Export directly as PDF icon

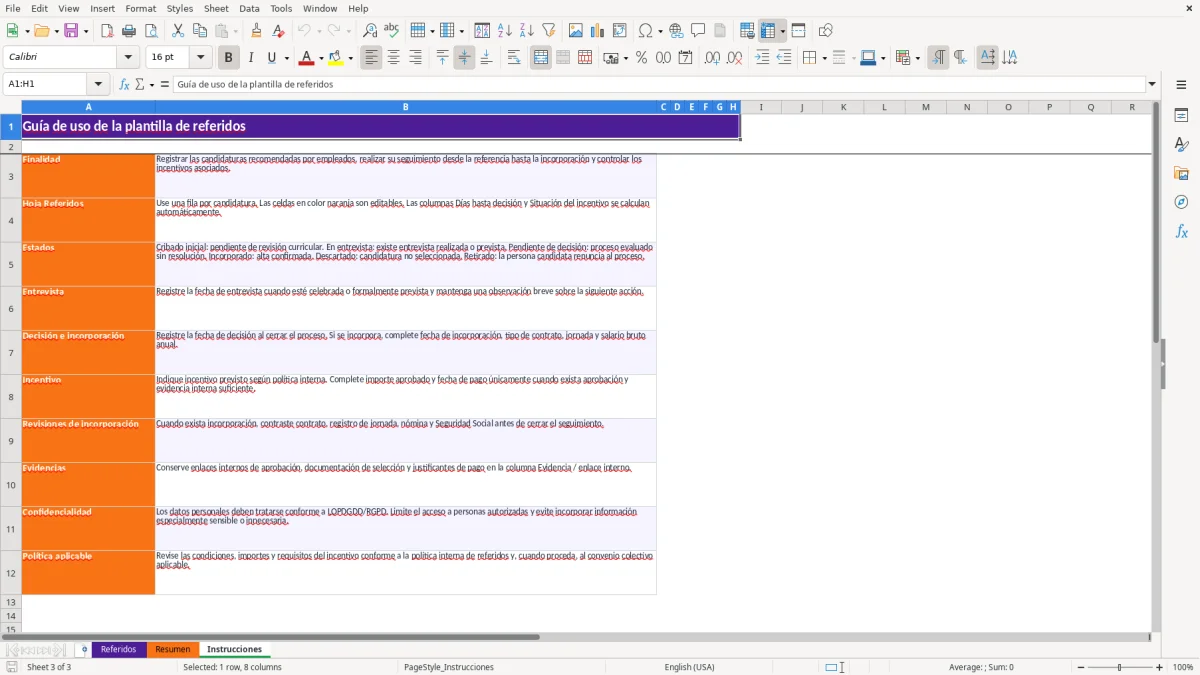point(107,31)
